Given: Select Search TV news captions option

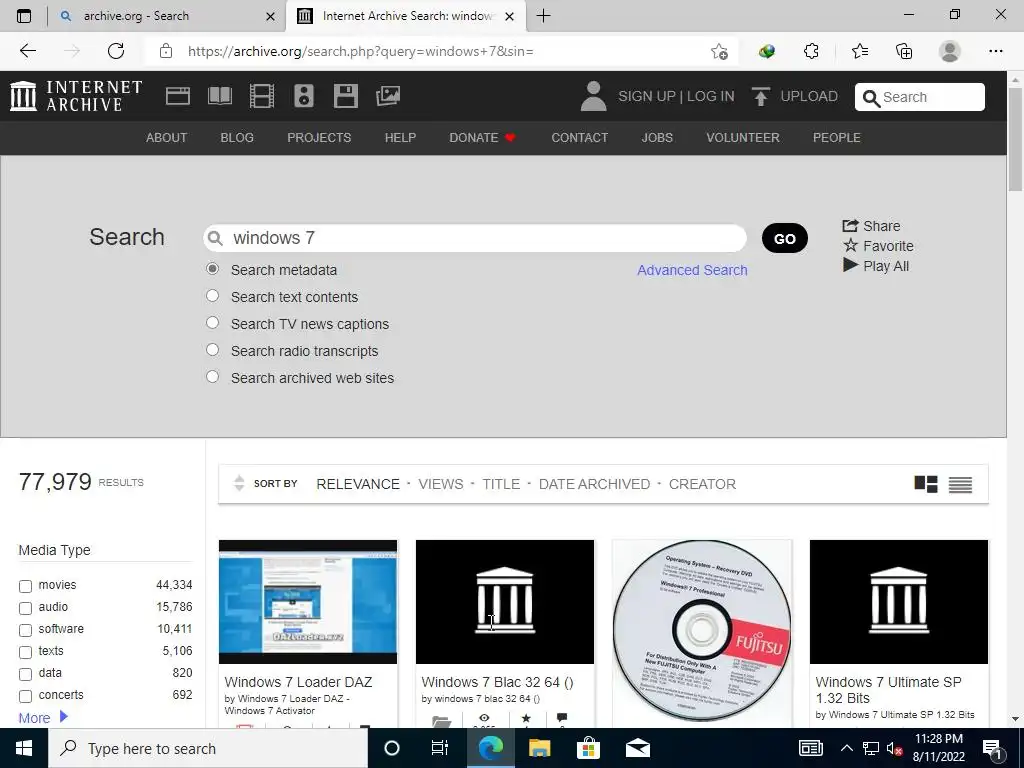Looking at the screenshot, I should 212,323.
